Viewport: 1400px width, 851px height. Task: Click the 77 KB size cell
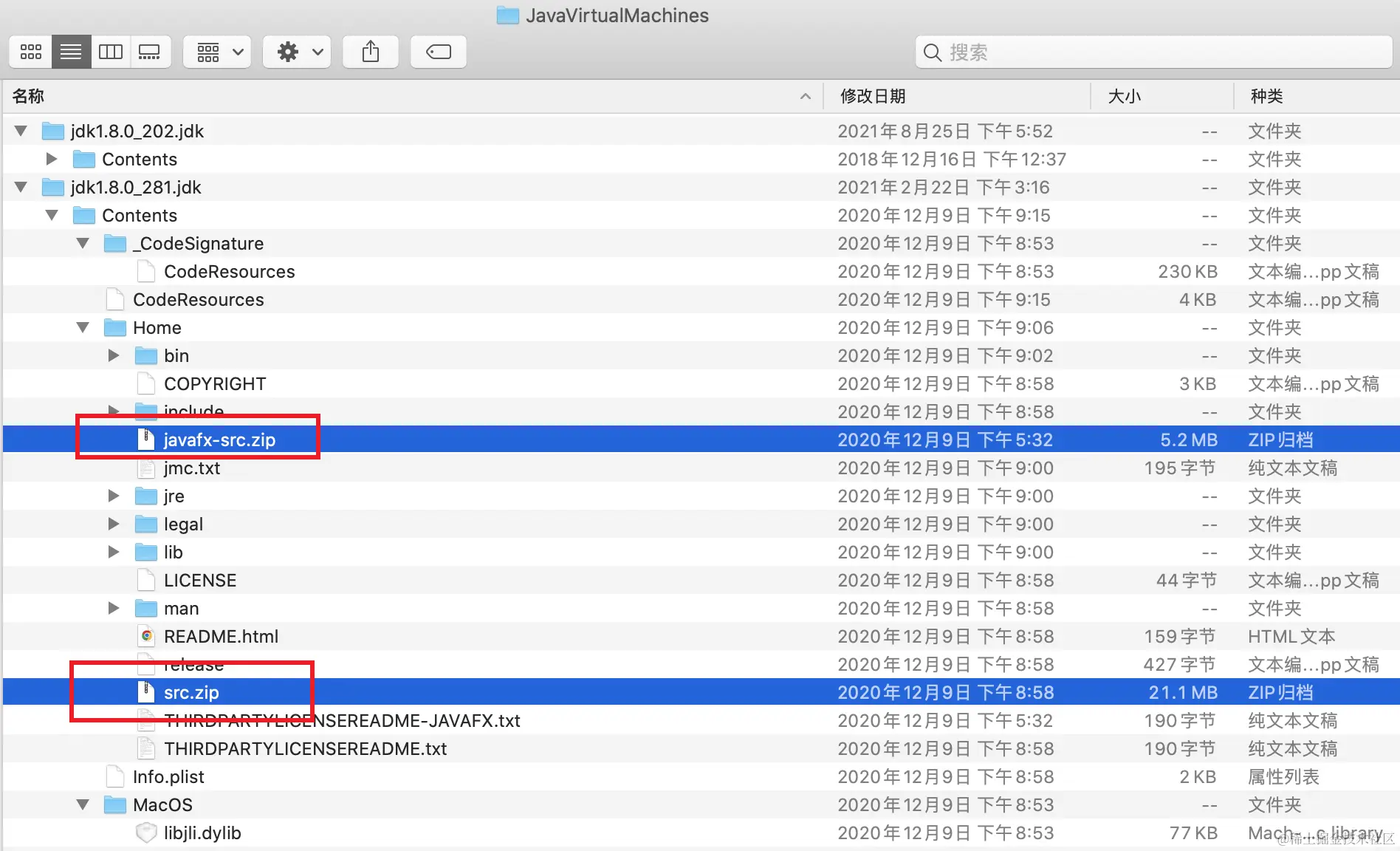coord(1193,833)
